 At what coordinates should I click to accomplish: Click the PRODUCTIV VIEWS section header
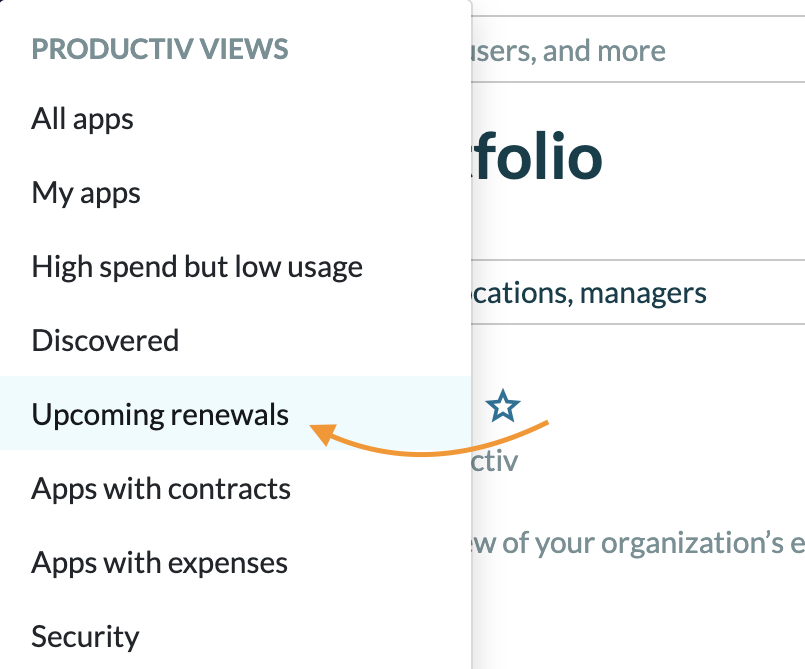[x=160, y=48]
